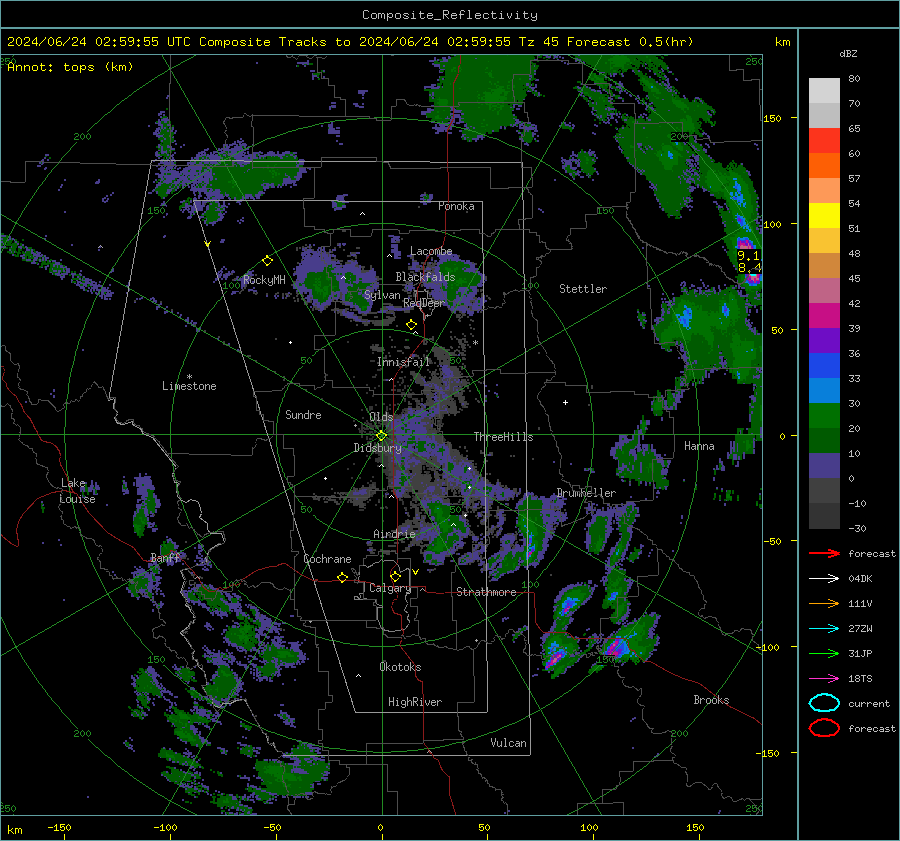Image resolution: width=900 pixels, height=841 pixels.
Task: Click the Stettler town label
Action: [x=583, y=289]
